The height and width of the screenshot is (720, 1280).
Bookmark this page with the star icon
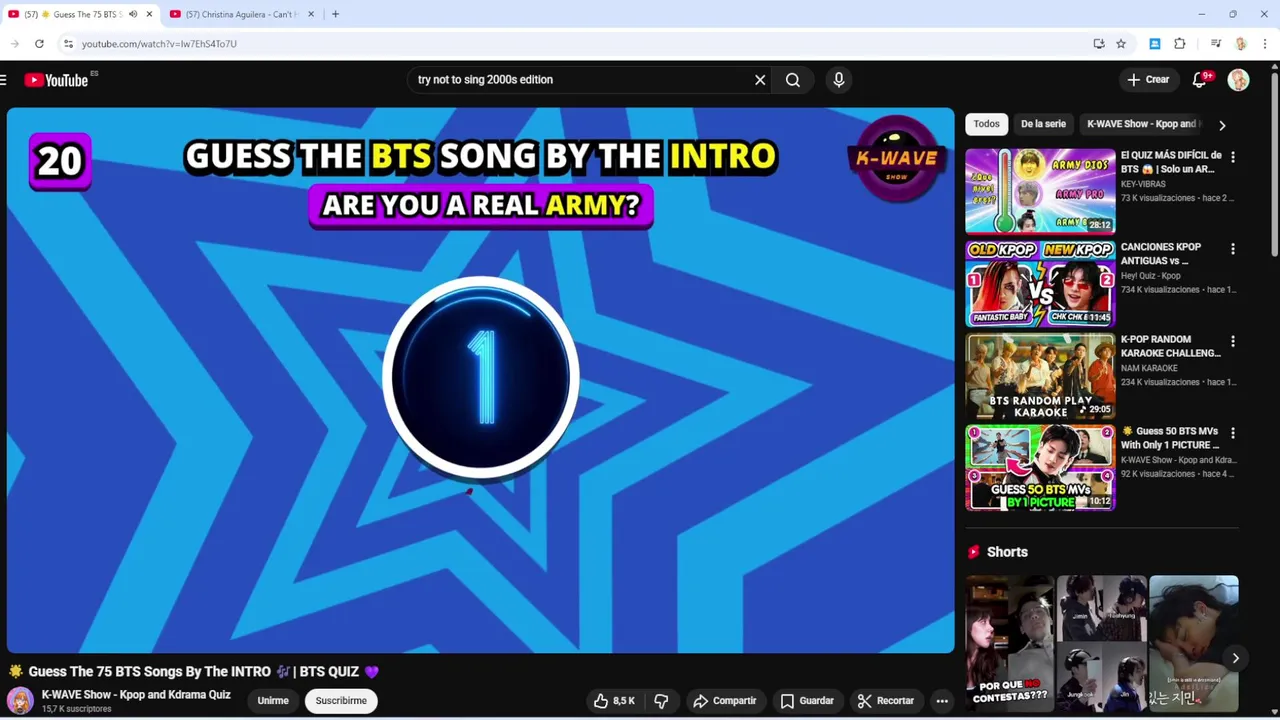(x=1121, y=44)
